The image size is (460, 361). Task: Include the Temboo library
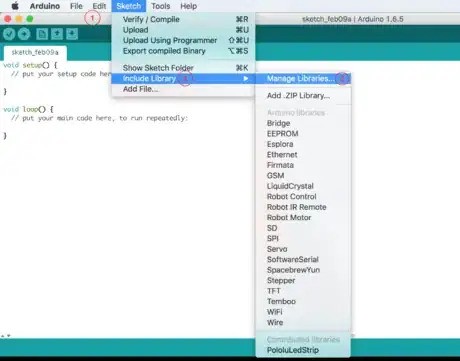click(303, 301)
